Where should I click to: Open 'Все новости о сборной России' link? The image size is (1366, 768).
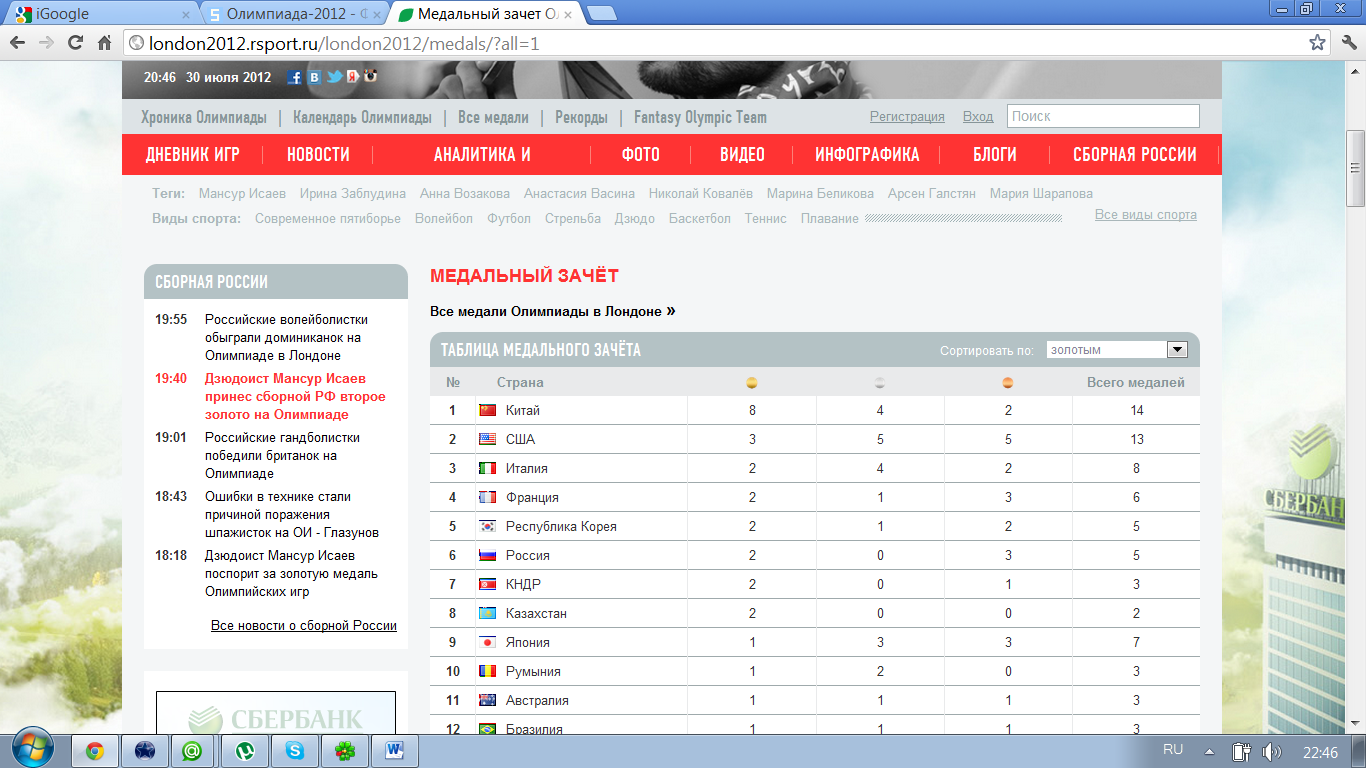click(x=303, y=626)
